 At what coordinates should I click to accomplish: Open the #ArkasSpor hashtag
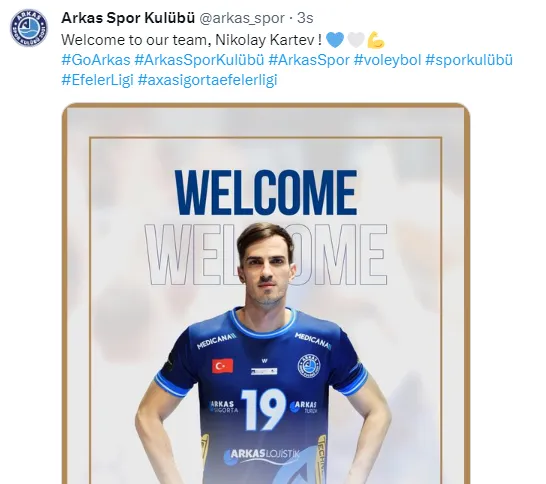tap(309, 60)
